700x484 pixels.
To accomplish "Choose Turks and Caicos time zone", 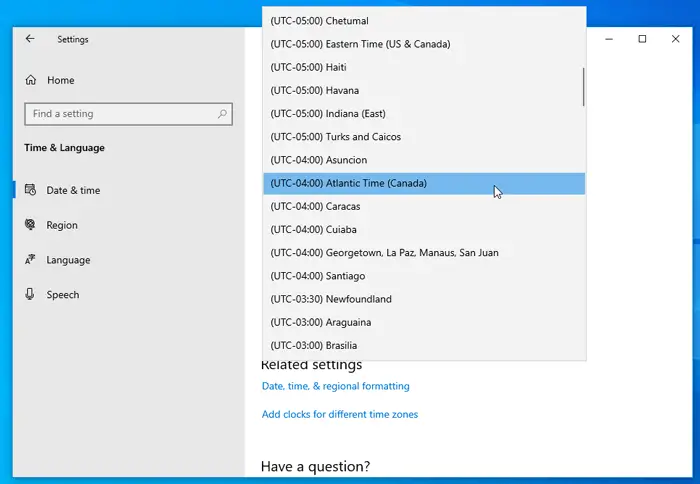I will click(x=424, y=137).
